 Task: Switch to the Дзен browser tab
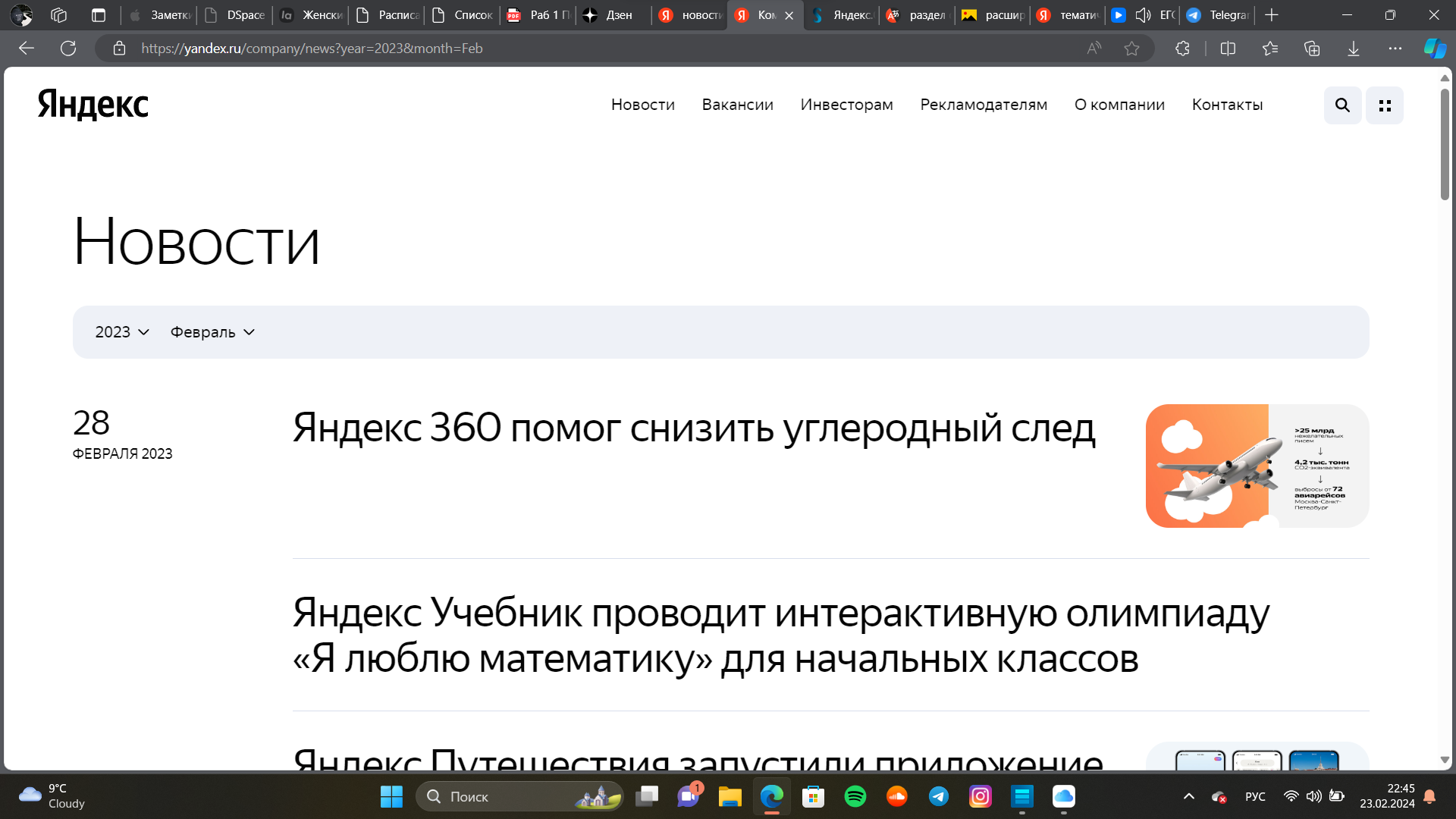(613, 15)
